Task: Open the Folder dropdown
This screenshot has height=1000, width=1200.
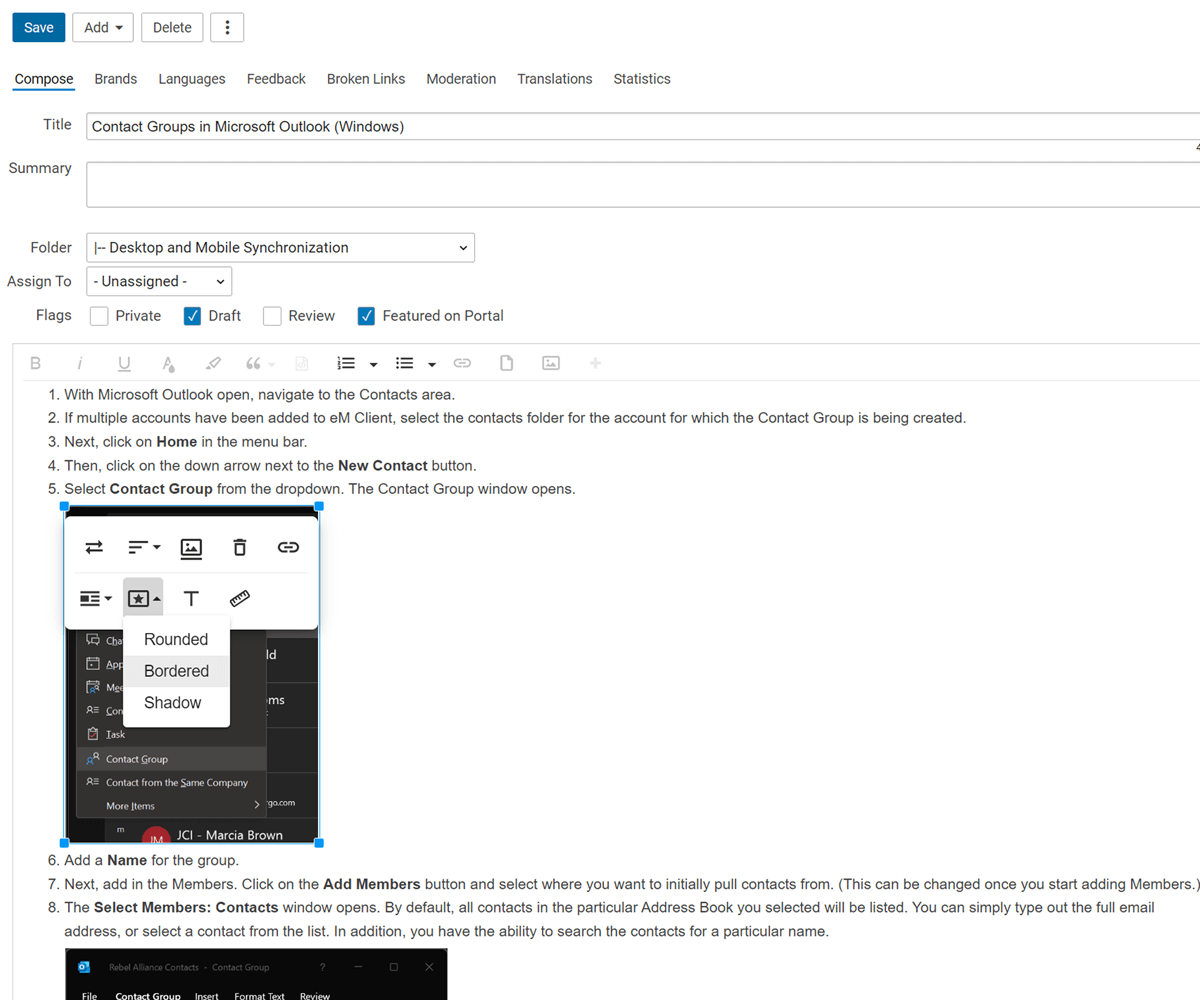Action: 280,247
